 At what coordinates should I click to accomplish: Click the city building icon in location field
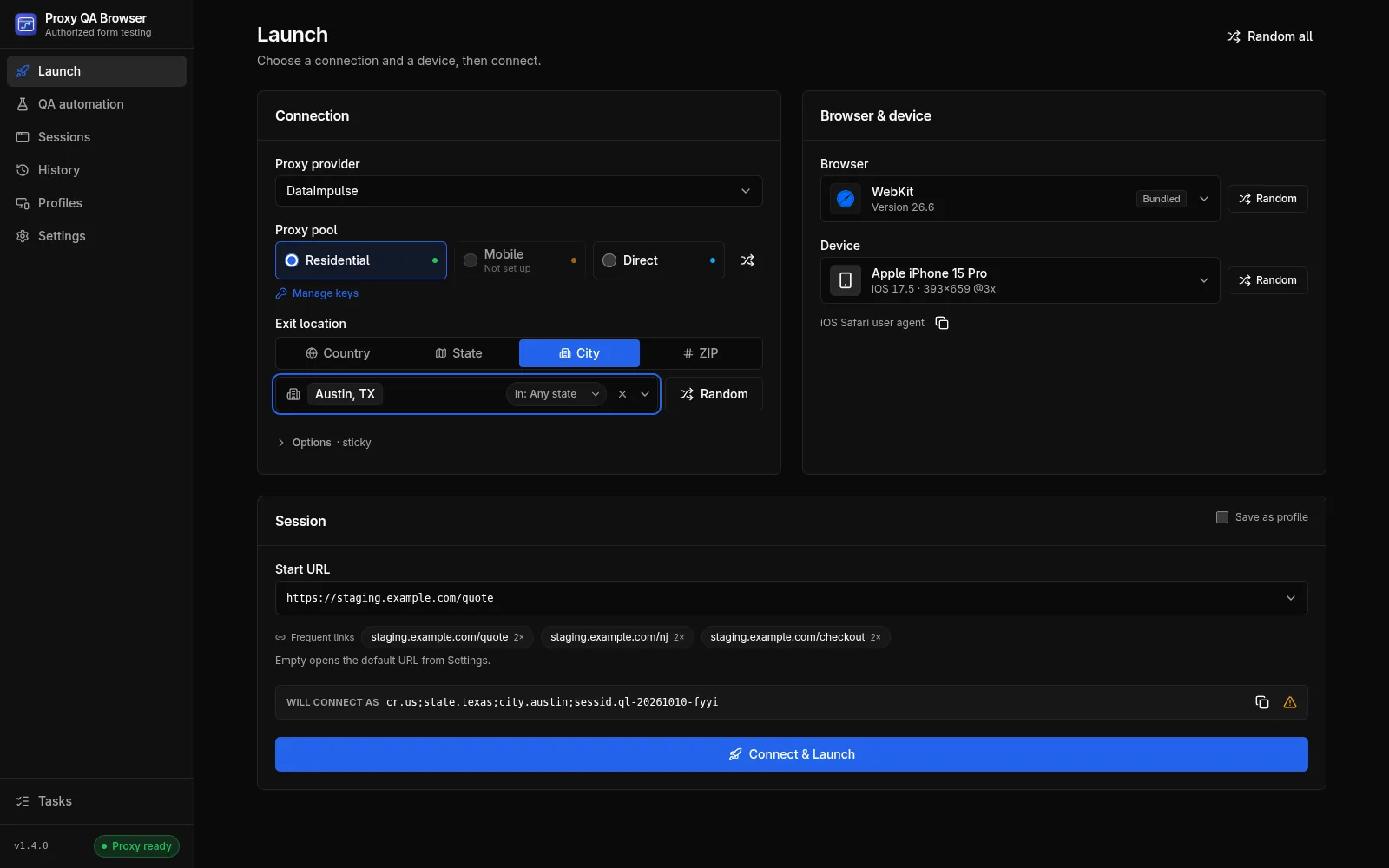point(293,394)
